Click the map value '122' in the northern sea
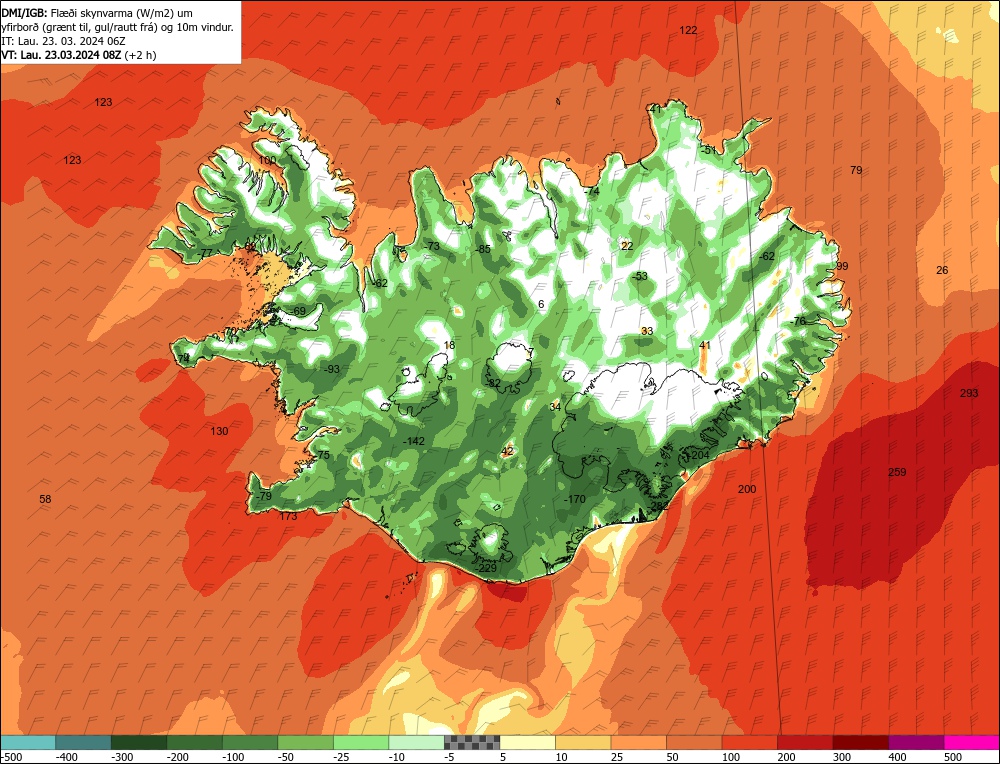Viewport: 1000px width, 764px height. (688, 30)
